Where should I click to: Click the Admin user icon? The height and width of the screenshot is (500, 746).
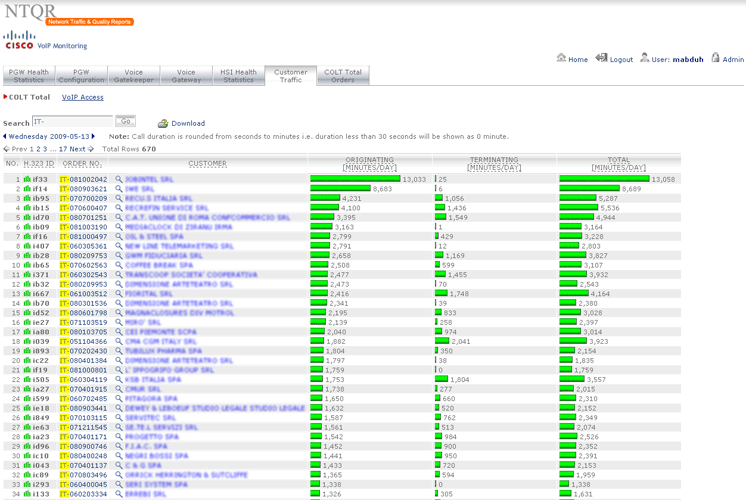tap(714, 59)
